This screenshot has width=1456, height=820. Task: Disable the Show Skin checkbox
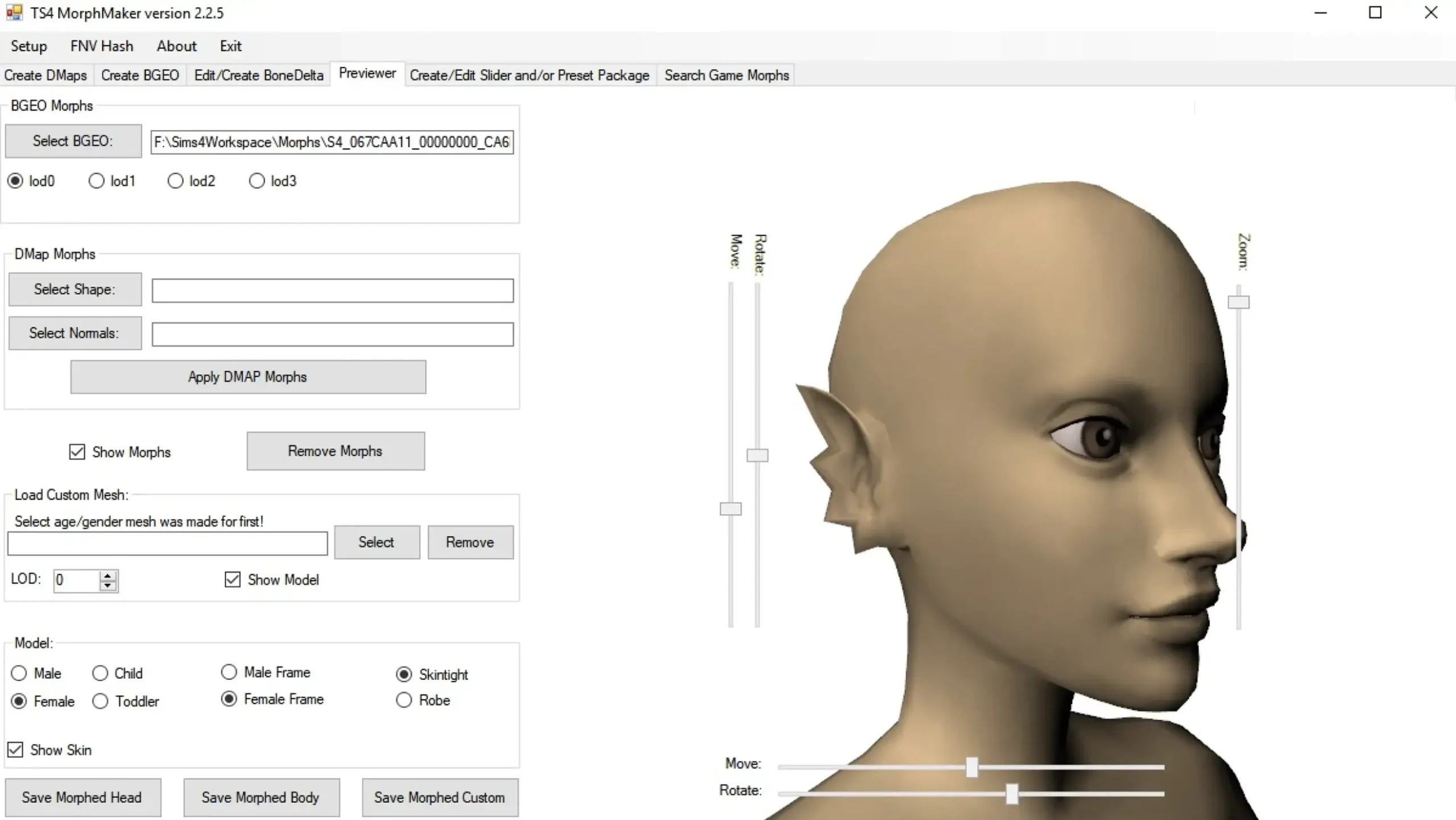pos(15,749)
